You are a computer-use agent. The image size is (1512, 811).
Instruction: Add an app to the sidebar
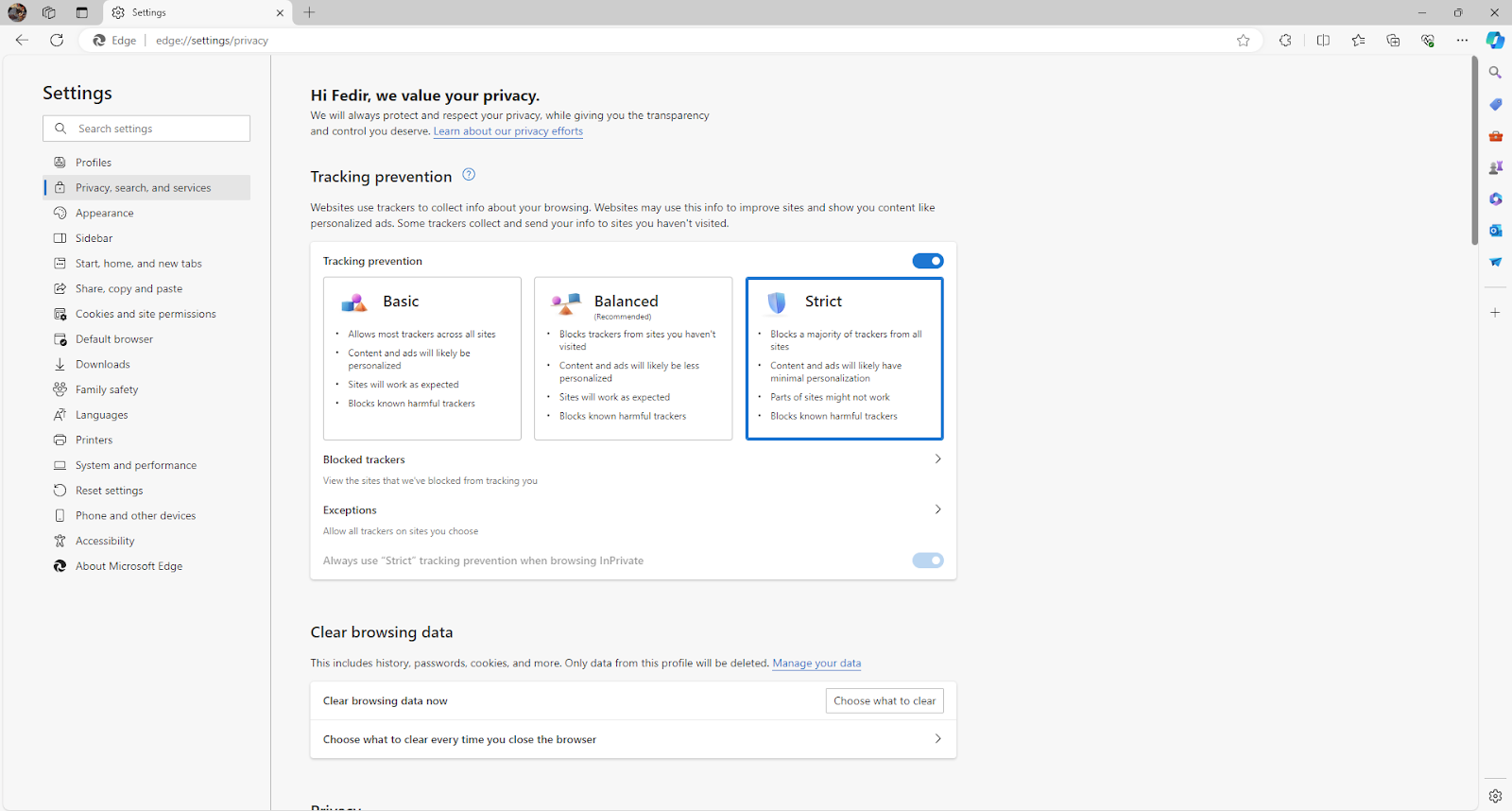click(1495, 312)
